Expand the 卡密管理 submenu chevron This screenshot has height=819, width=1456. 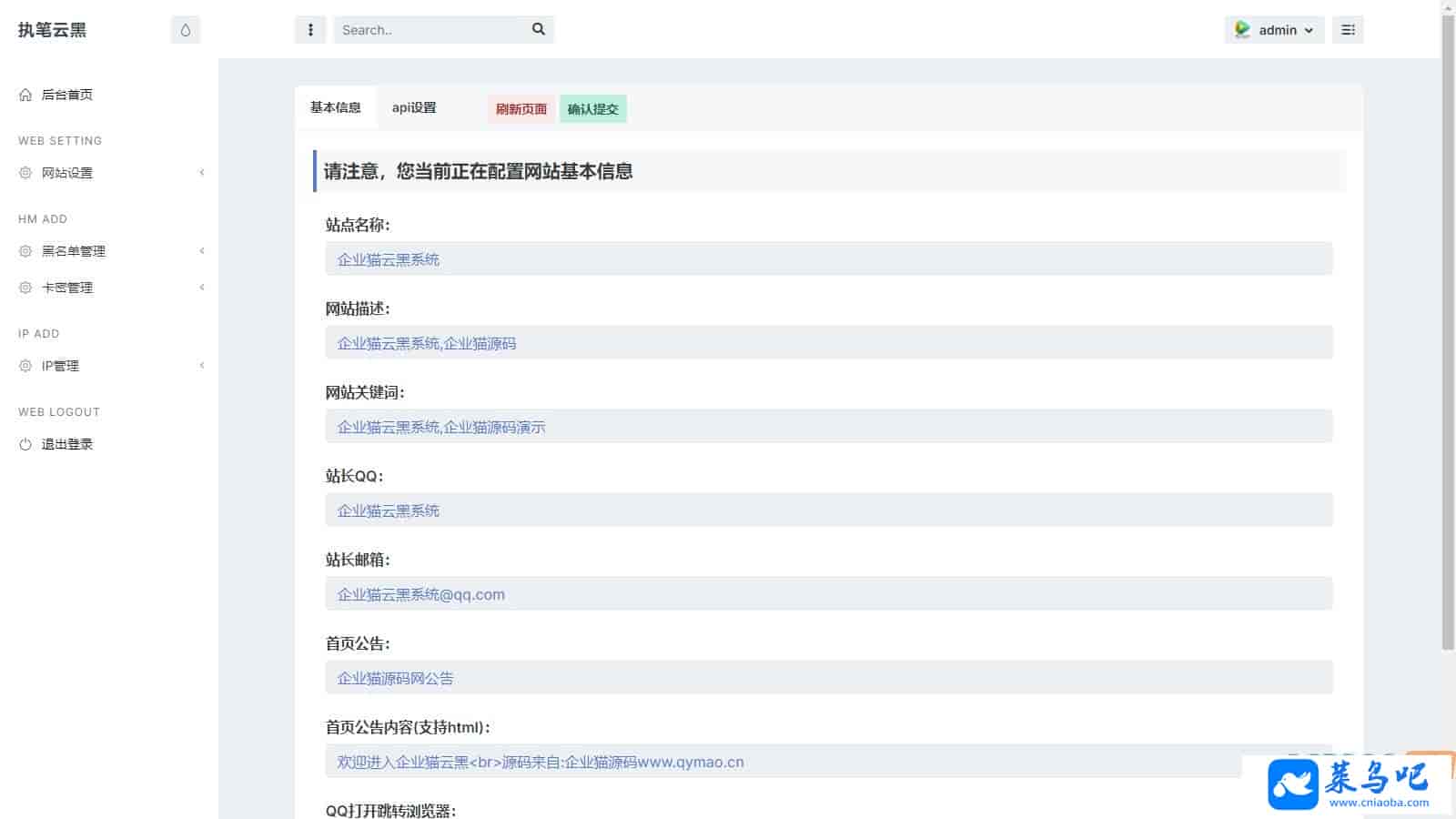(x=202, y=288)
